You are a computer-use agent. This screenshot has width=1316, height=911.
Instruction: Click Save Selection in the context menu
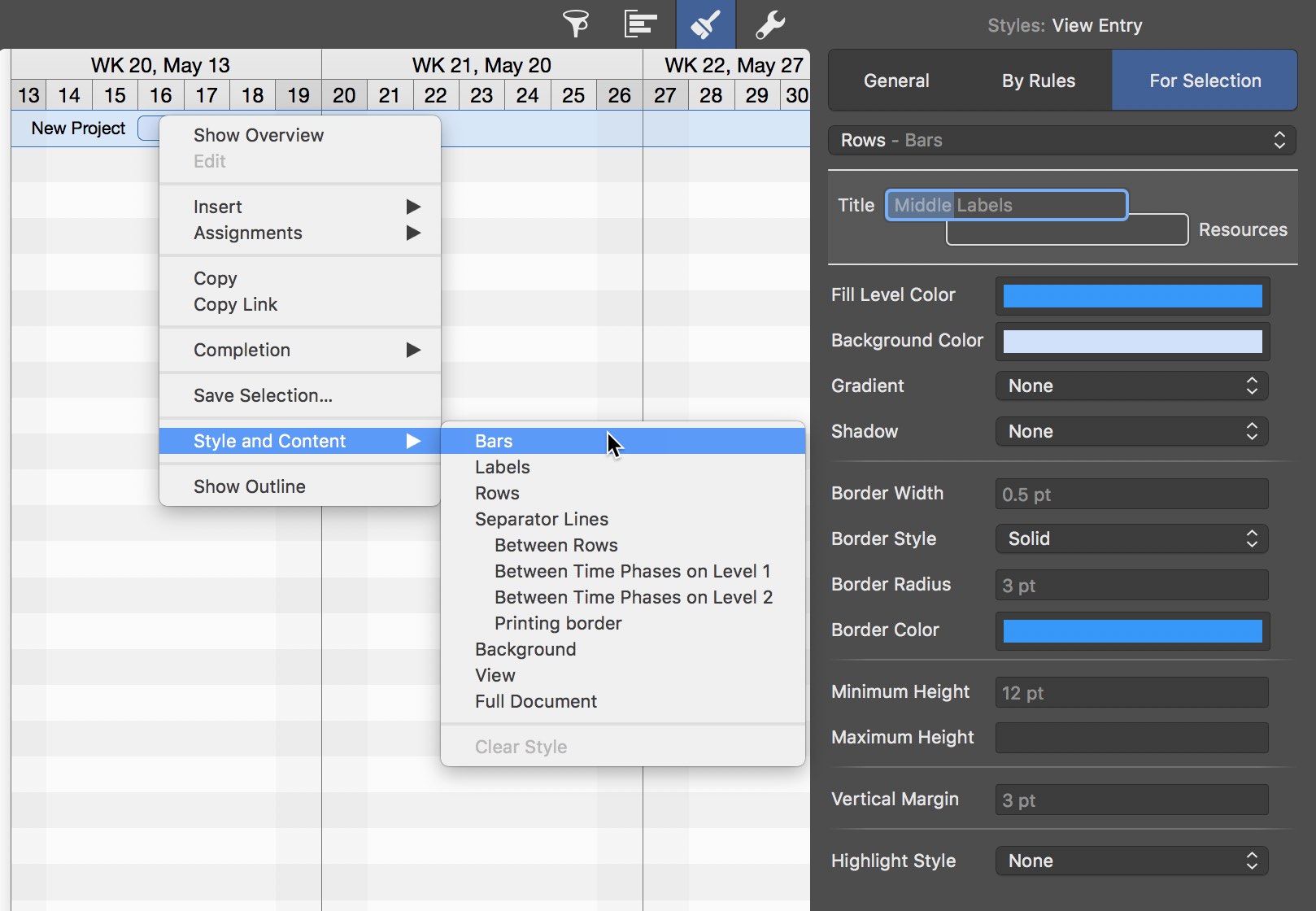click(262, 395)
